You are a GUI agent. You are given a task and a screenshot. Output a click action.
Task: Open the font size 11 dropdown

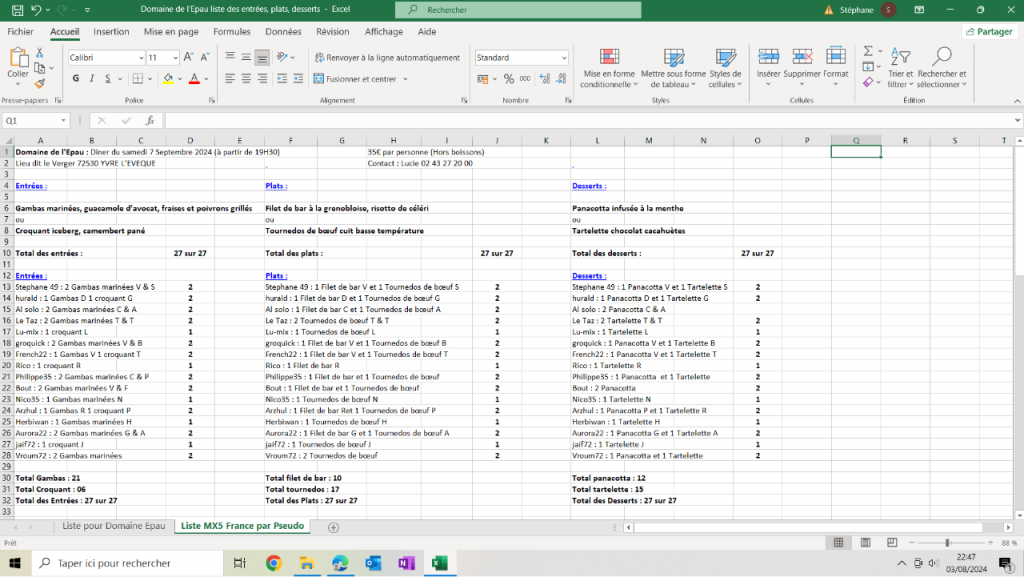click(175, 58)
